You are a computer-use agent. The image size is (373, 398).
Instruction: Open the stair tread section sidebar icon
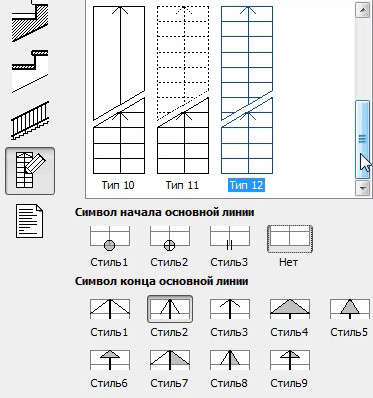[30, 71]
